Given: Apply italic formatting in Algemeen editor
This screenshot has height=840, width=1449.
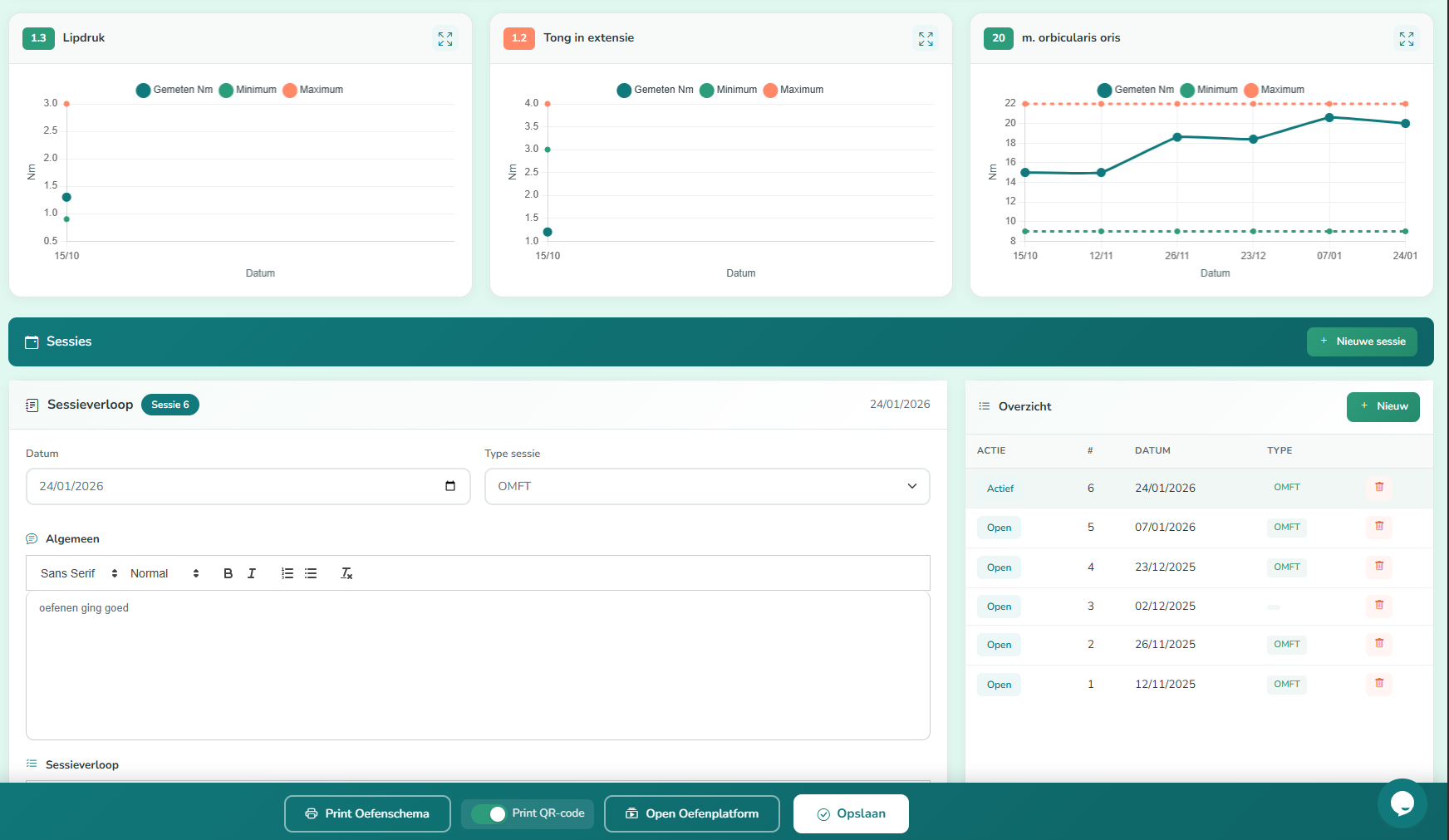Looking at the screenshot, I should (x=252, y=573).
